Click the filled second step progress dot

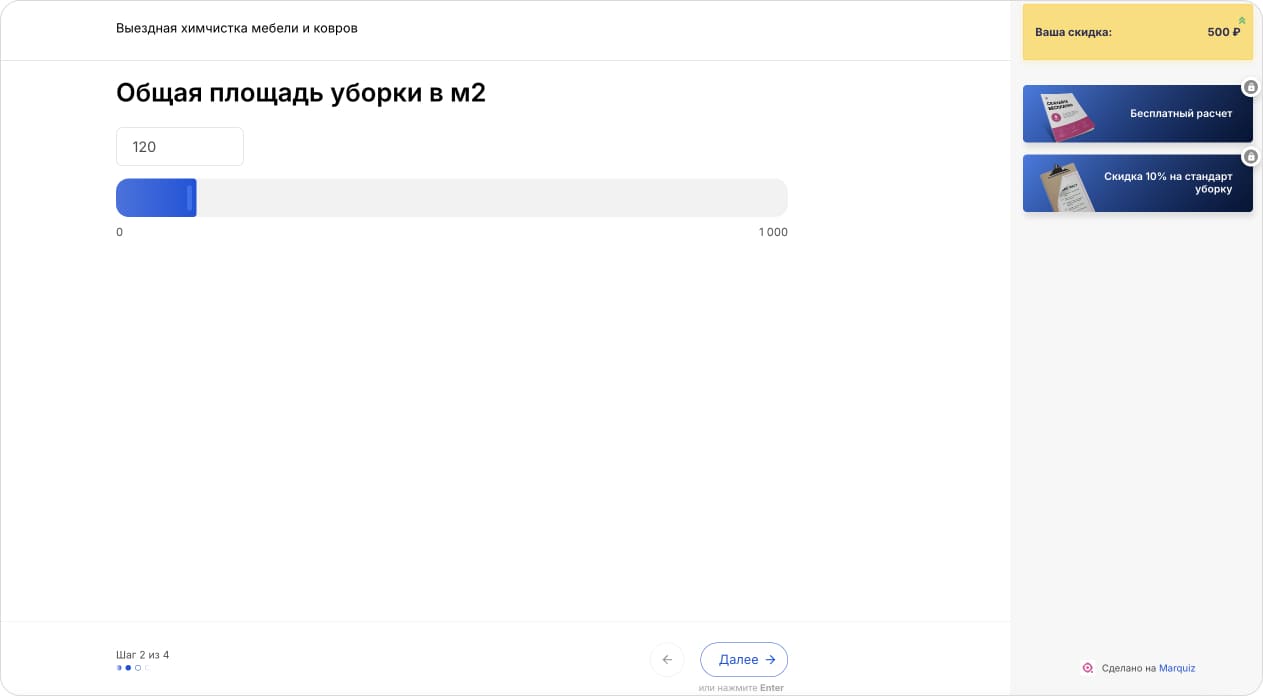click(128, 667)
